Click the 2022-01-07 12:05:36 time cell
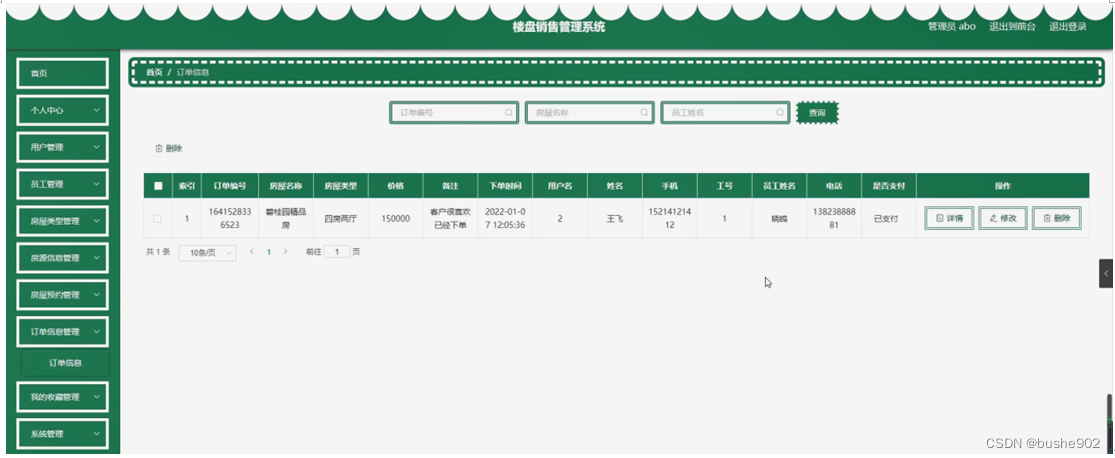This screenshot has height=458, width=1115. tap(505, 219)
